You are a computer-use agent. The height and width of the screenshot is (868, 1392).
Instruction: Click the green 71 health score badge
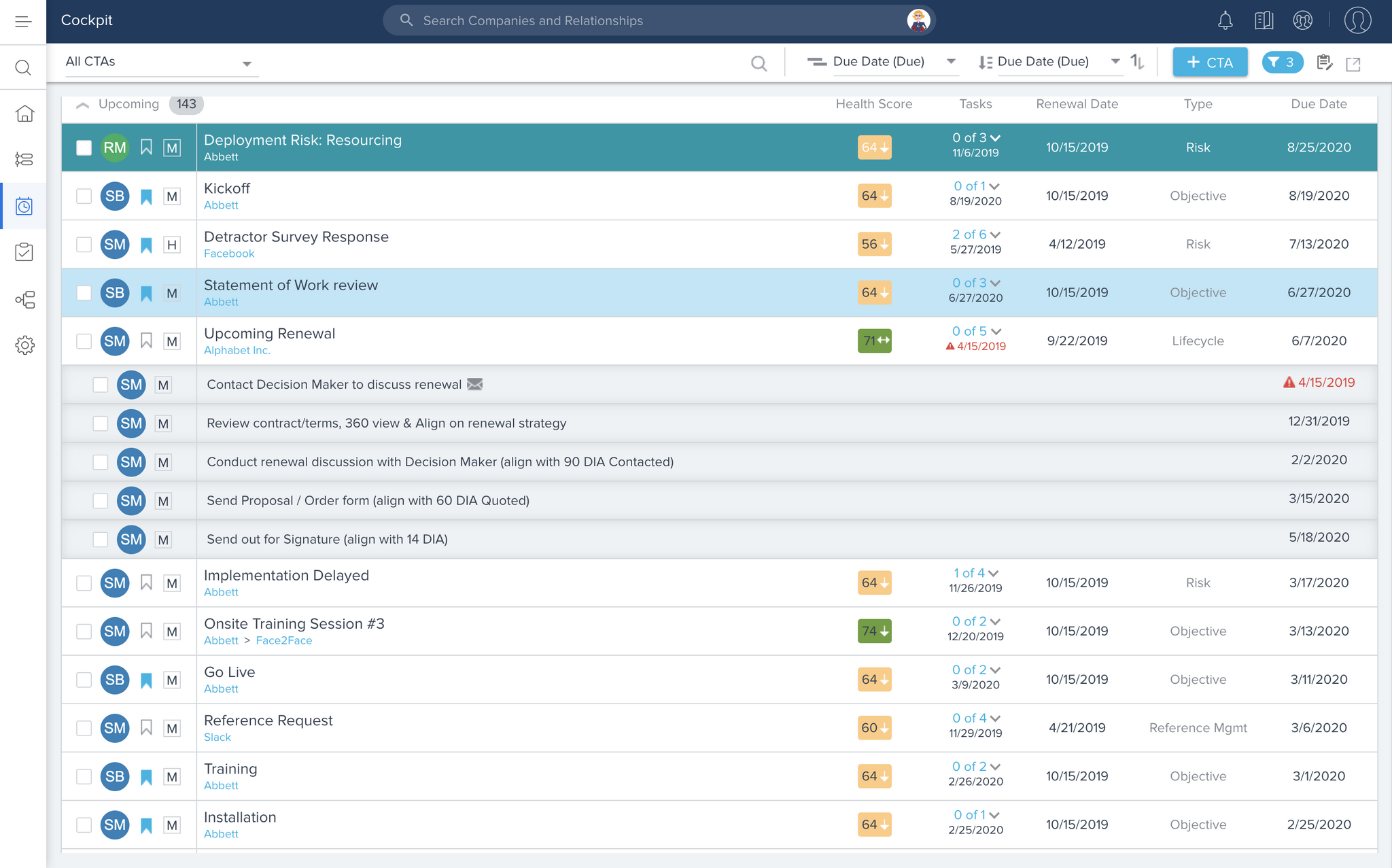click(874, 341)
